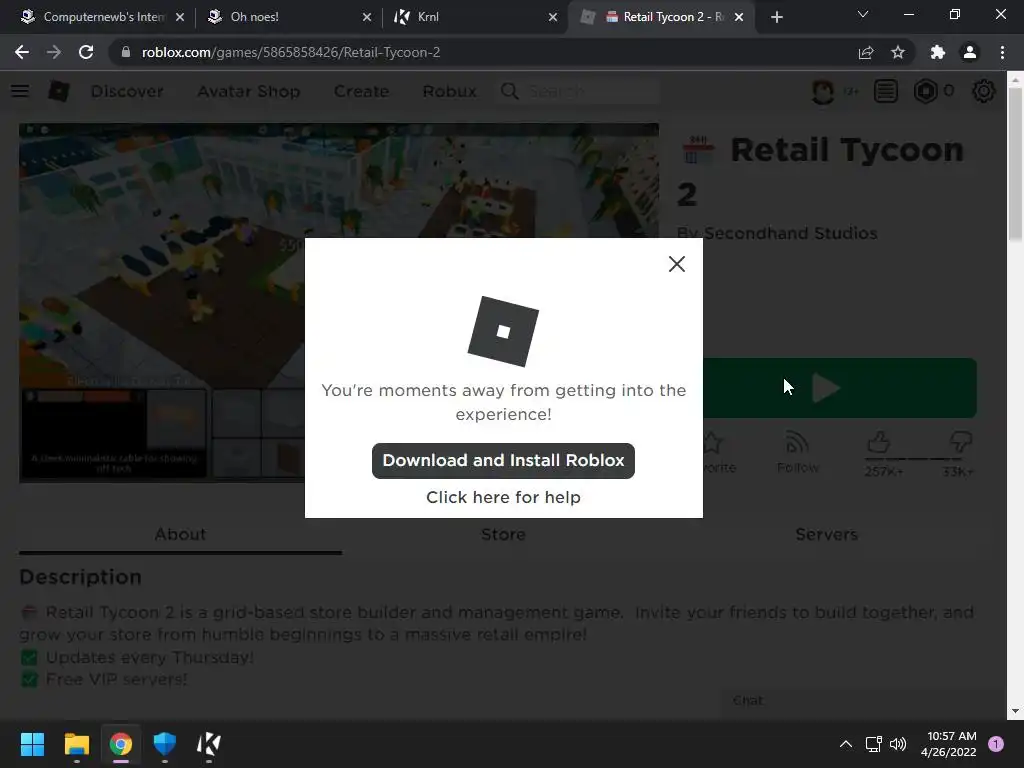Dislike the game with thumbs down
The image size is (1024, 768).
pyautogui.click(x=961, y=443)
